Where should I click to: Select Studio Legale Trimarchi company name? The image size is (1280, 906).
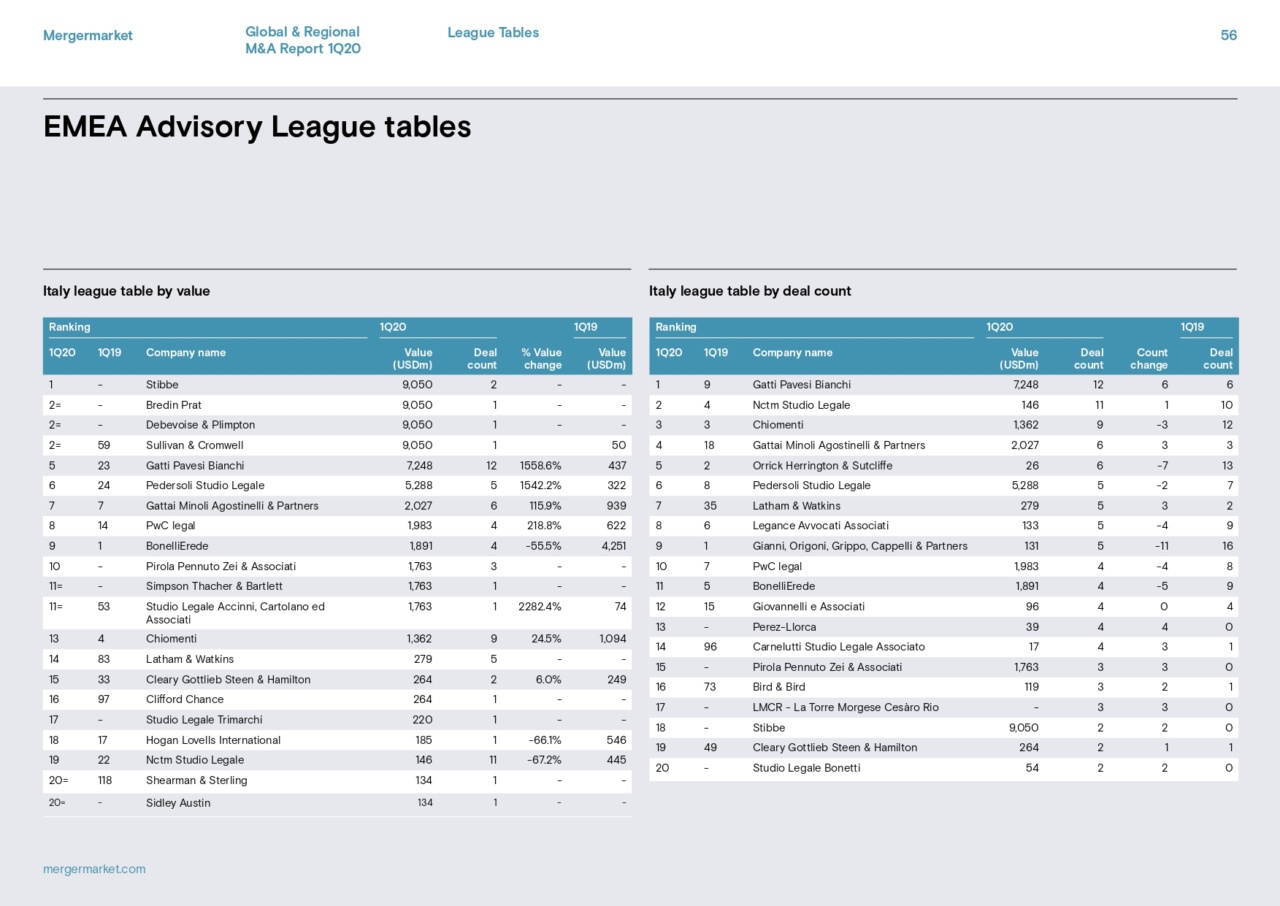coord(205,720)
